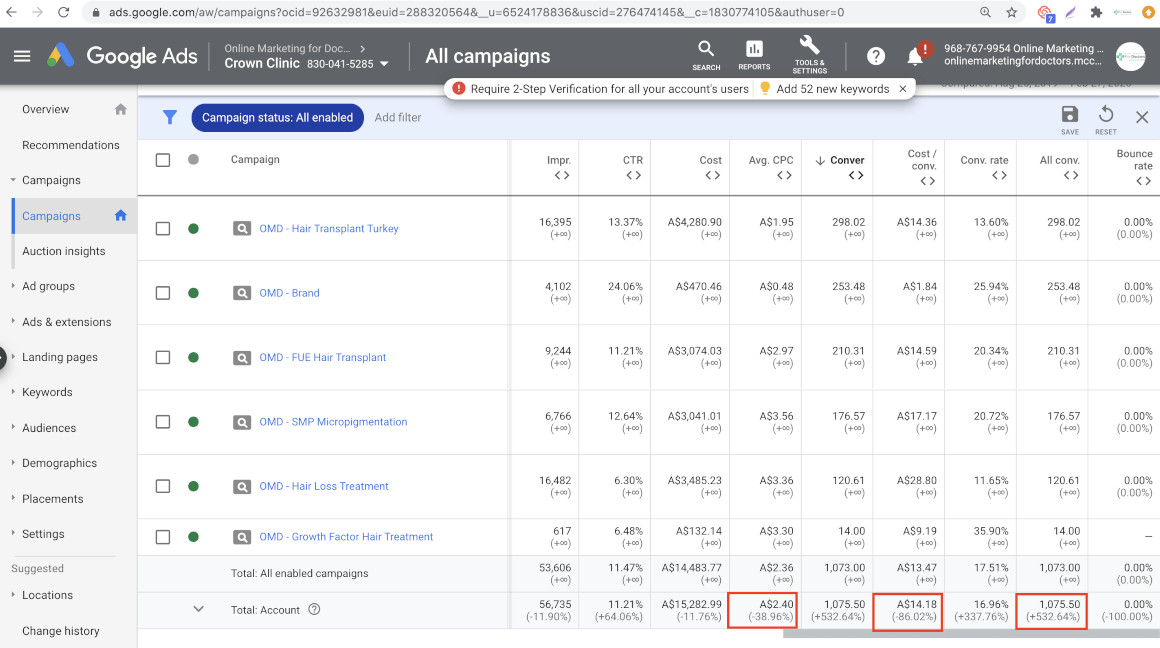Viewport: 1160px width, 648px height.
Task: Reset the filter with Reset icon
Action: pos(1106,120)
